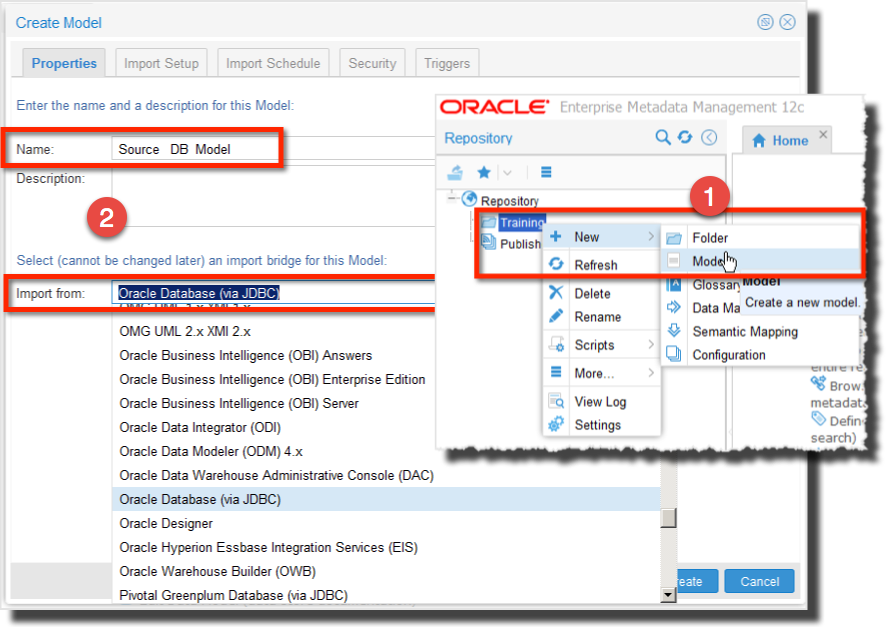This screenshot has height=627, width=886.
Task: Choose Delete from the context menu
Action: (602, 293)
